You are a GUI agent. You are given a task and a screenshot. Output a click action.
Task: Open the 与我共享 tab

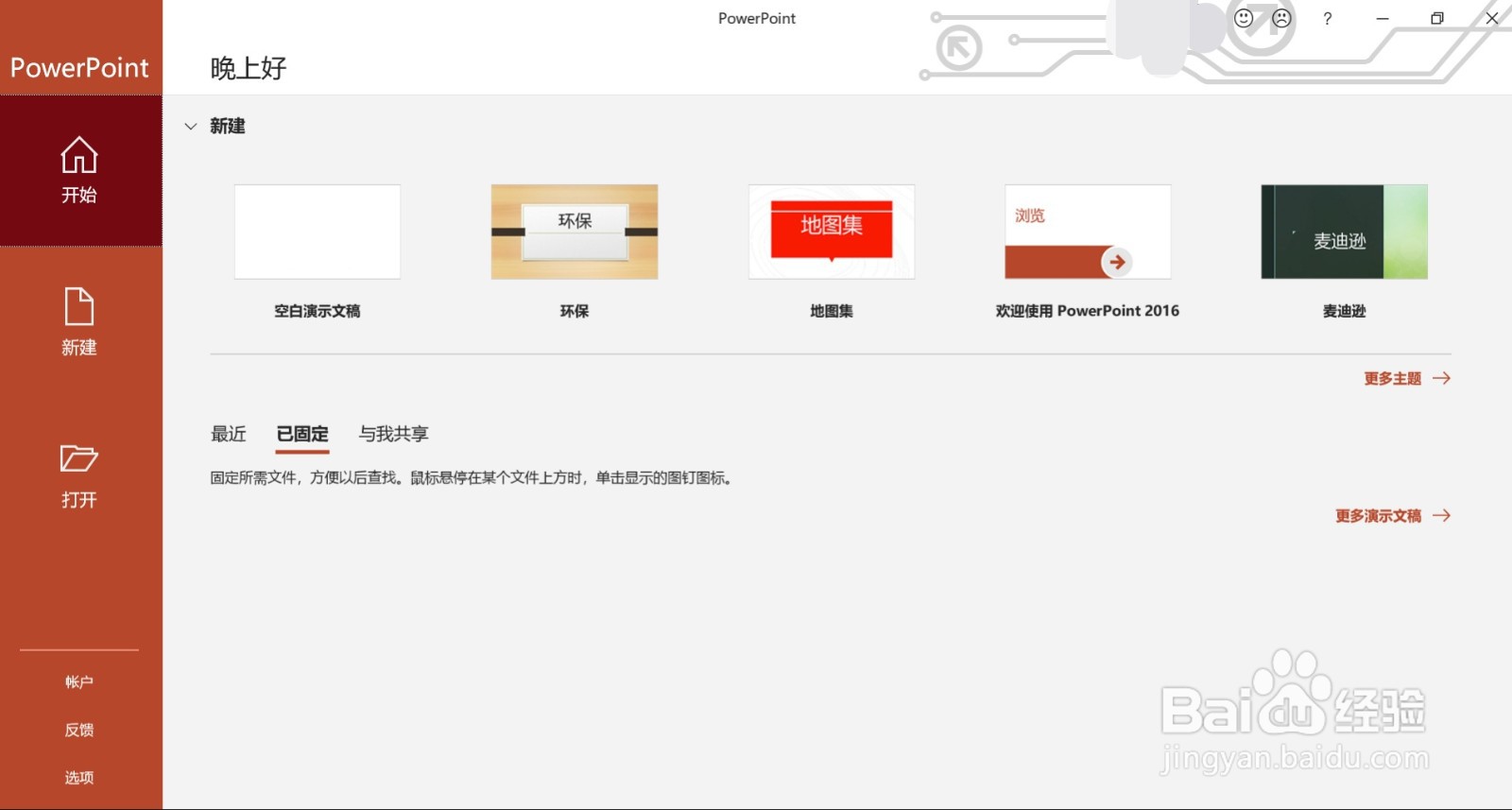pos(394,434)
